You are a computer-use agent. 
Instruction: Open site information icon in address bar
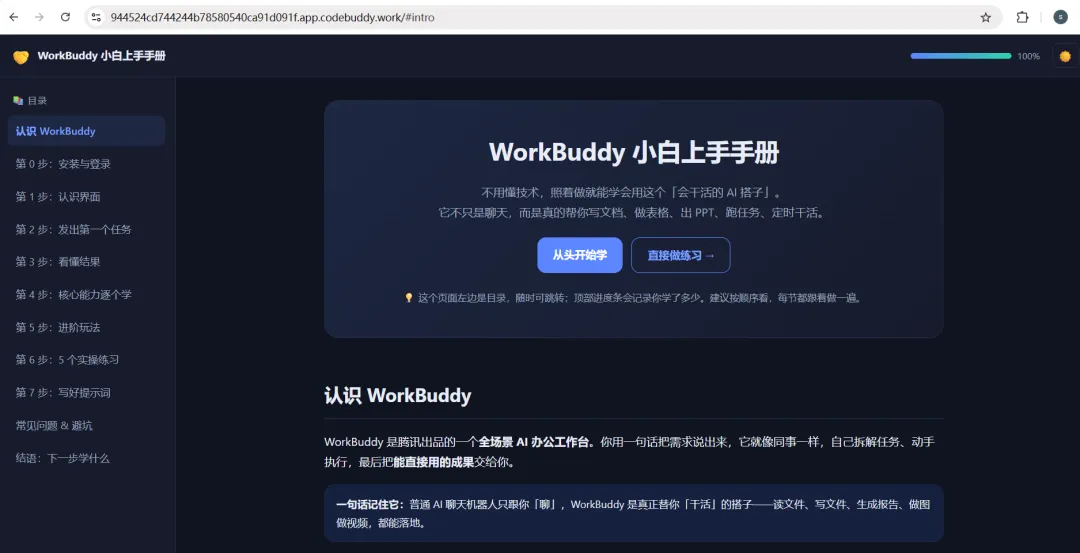(96, 17)
